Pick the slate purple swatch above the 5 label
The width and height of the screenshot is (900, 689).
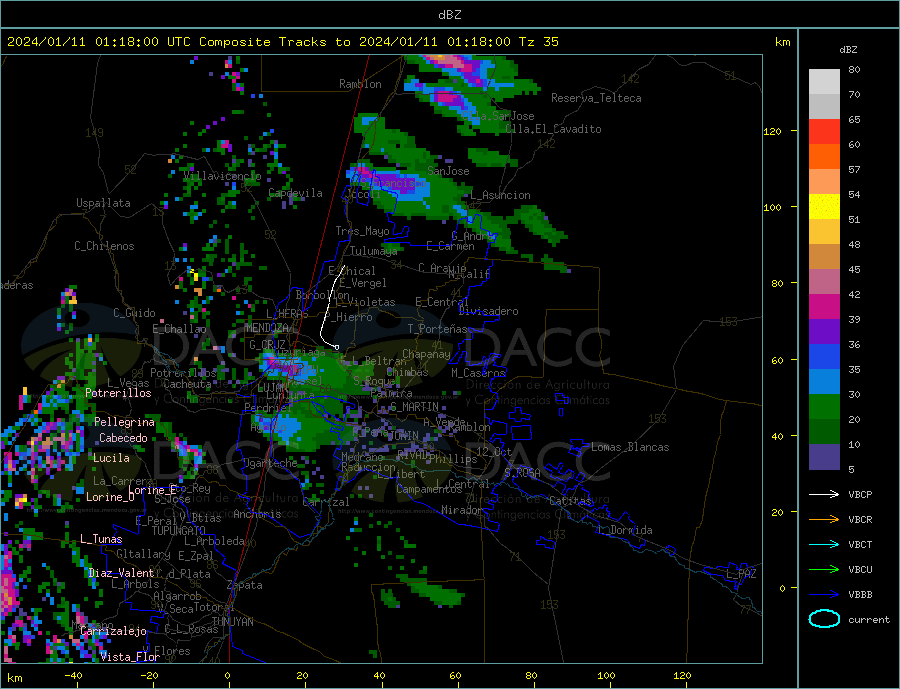(x=824, y=457)
